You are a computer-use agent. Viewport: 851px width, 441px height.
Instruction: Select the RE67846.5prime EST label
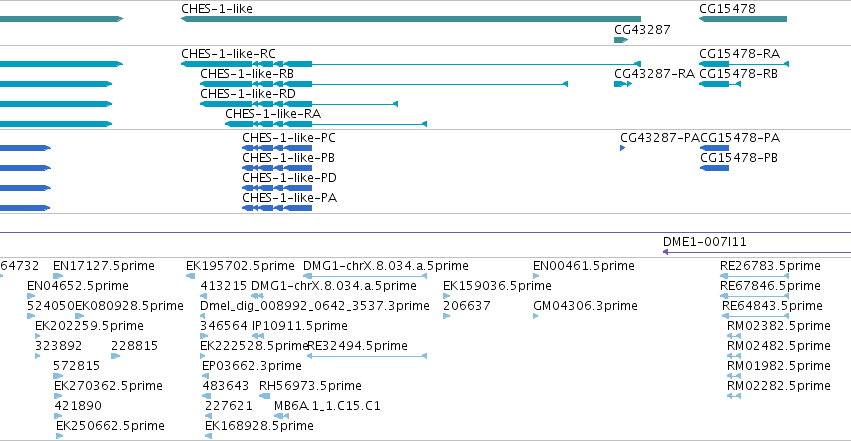(770, 286)
